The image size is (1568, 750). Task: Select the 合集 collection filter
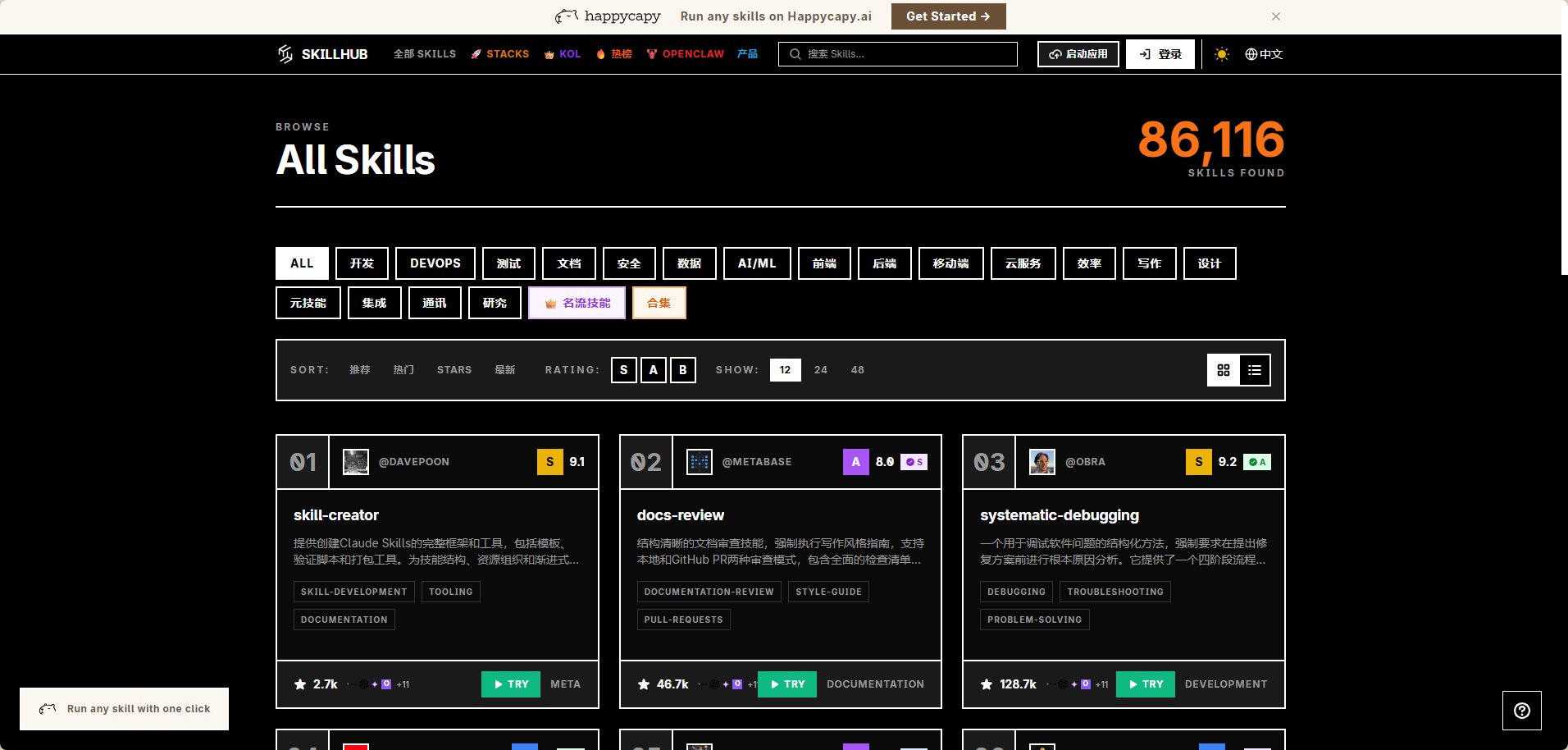click(659, 303)
